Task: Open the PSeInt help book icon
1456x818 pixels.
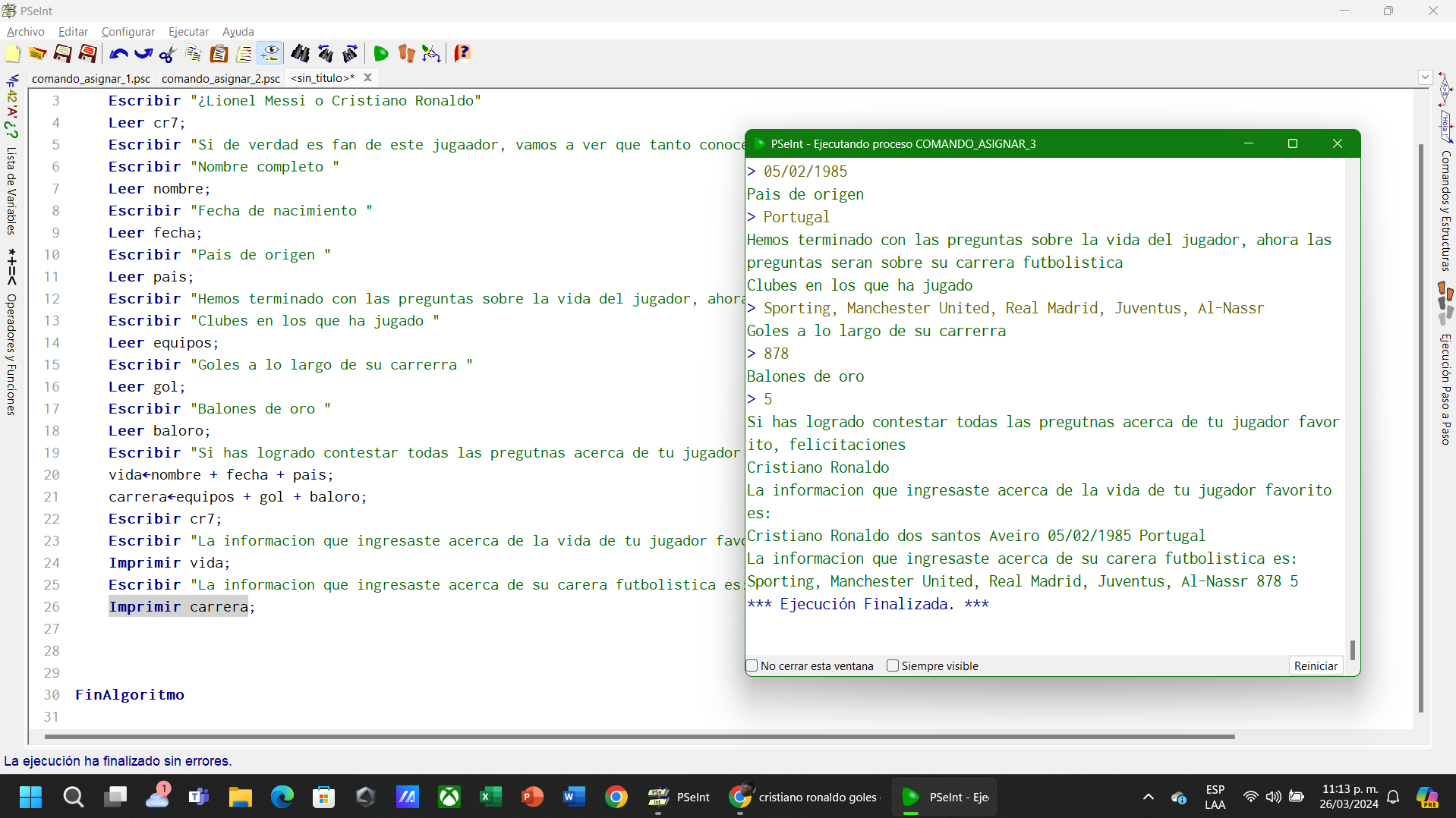Action: (x=462, y=53)
